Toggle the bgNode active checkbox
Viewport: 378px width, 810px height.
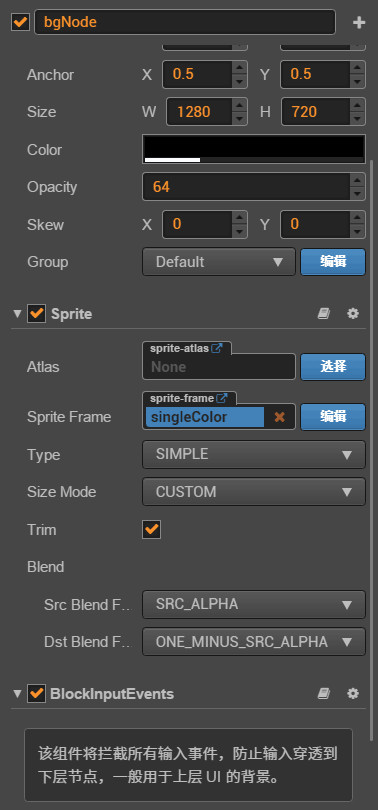click(x=20, y=23)
